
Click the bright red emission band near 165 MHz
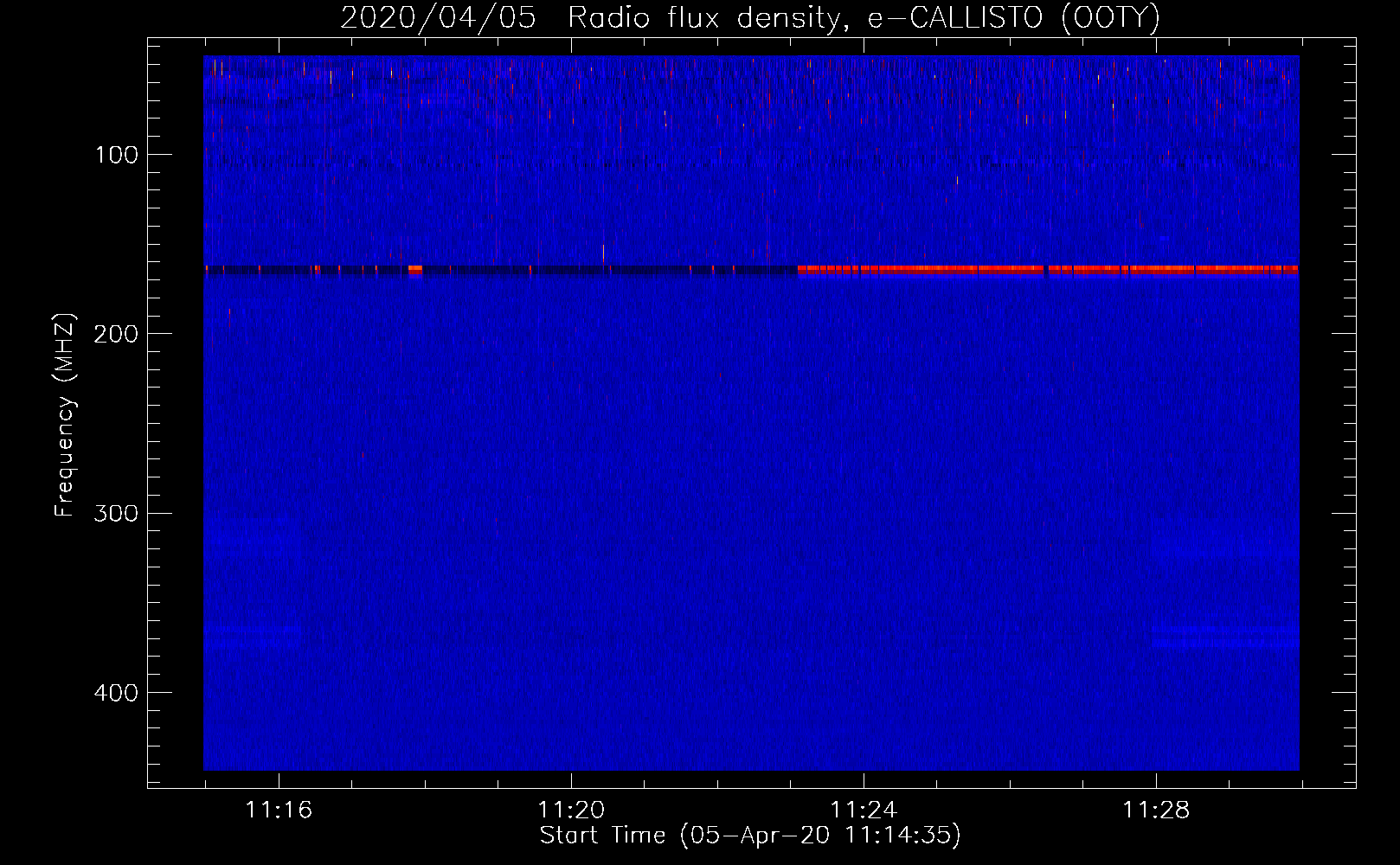(1048, 270)
